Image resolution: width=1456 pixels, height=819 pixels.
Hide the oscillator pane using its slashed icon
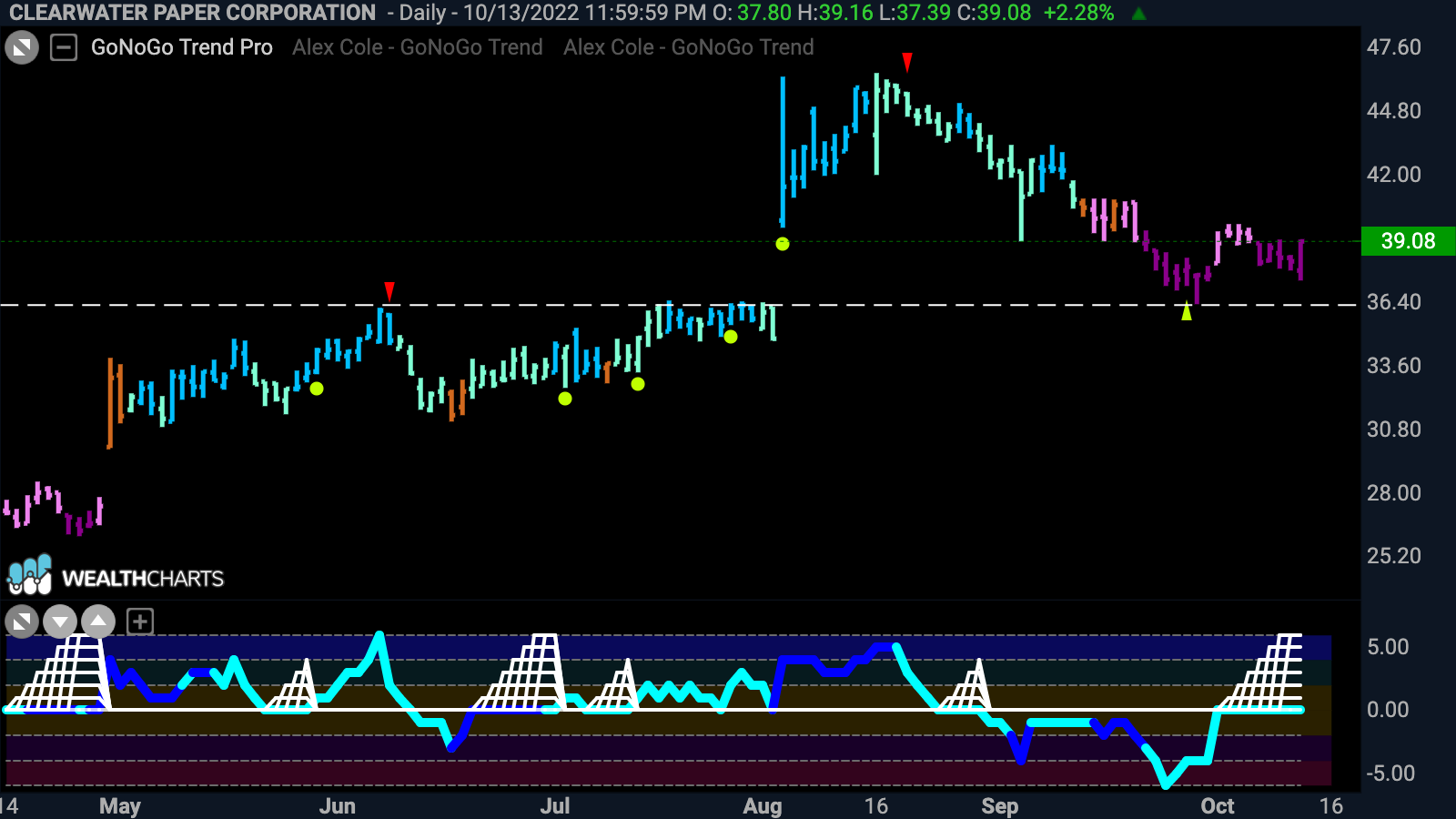point(22,622)
